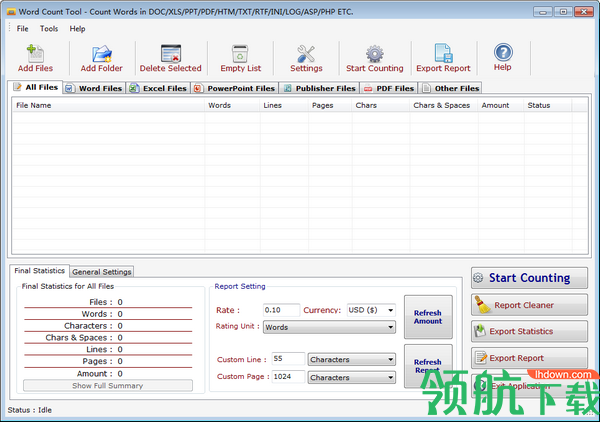The width and height of the screenshot is (600, 422).
Task: Click the 'Final Statistics for All Files' label
Action: 68,286
